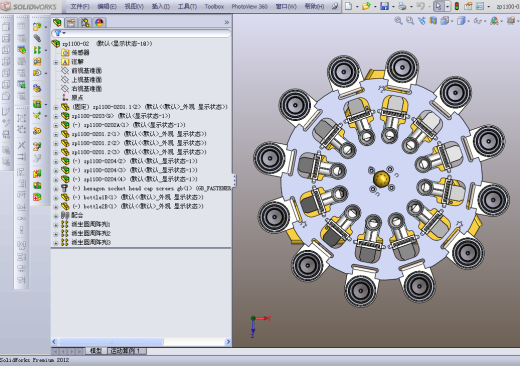The width and height of the screenshot is (520, 366).
Task: Click the feature tree horizontal scrollbar
Action: click(111, 342)
